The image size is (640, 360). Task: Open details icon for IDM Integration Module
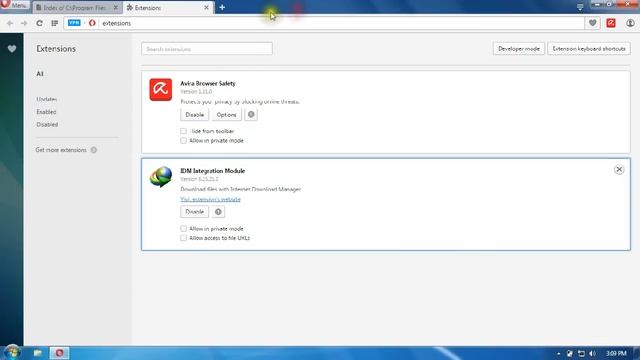point(218,212)
